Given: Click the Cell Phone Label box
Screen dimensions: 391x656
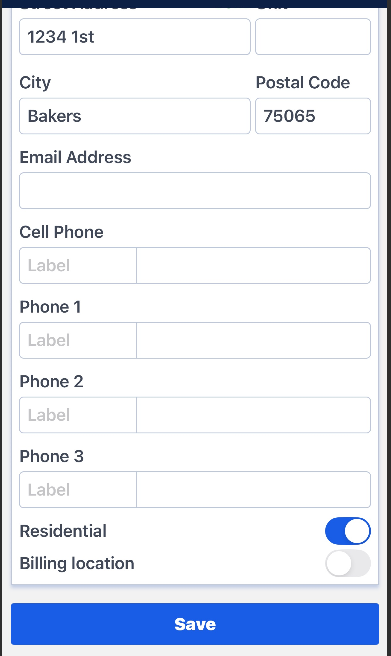Looking at the screenshot, I should click(78, 265).
